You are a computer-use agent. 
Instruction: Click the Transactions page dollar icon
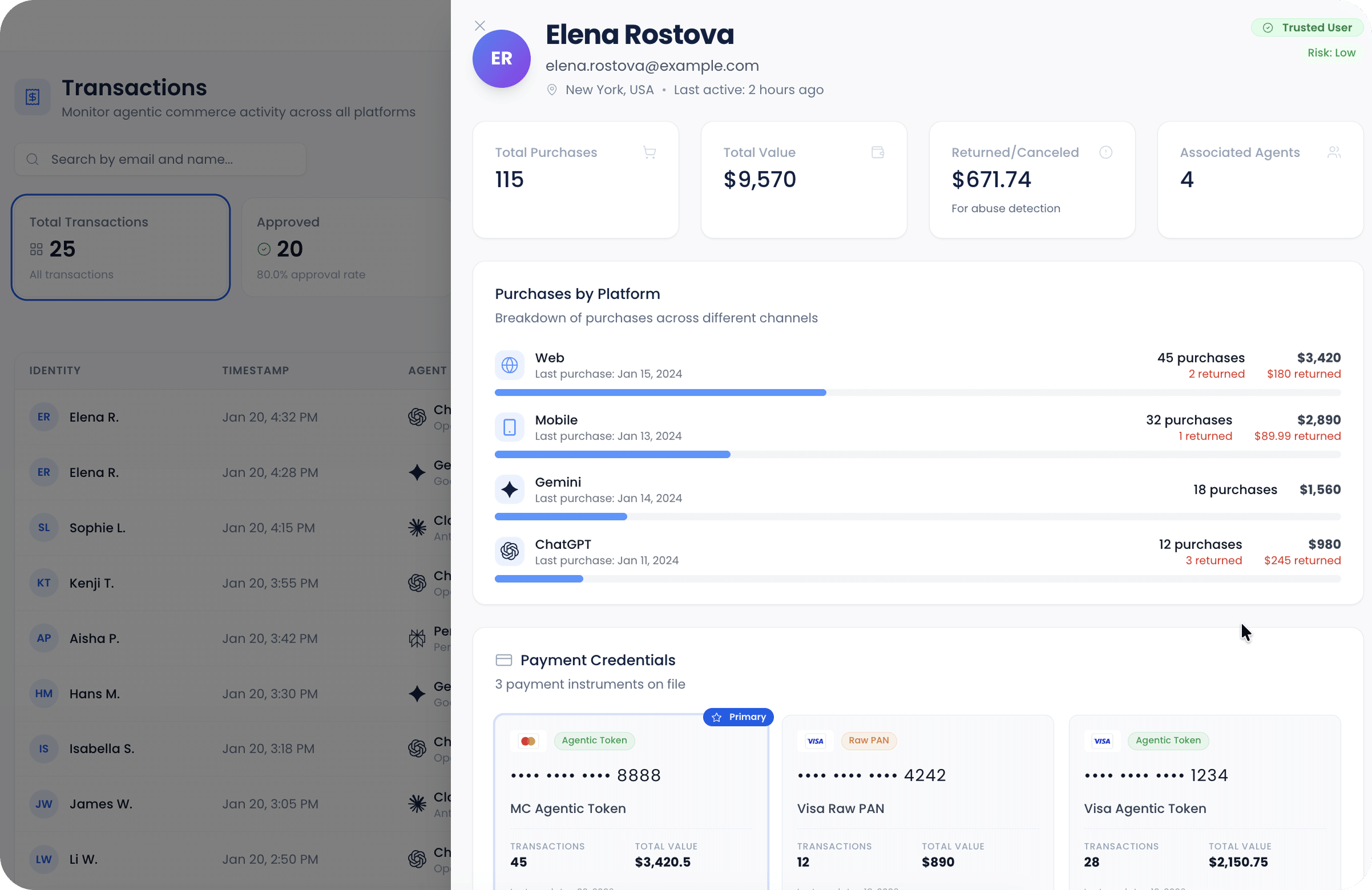pyautogui.click(x=33, y=96)
